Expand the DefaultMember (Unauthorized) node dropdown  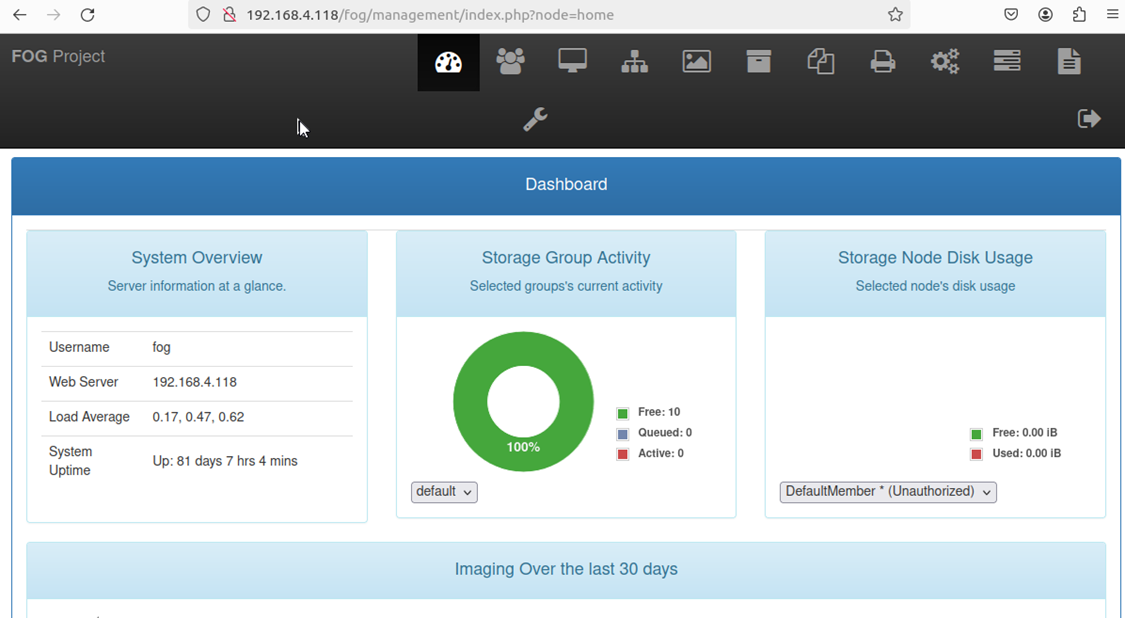tap(888, 492)
